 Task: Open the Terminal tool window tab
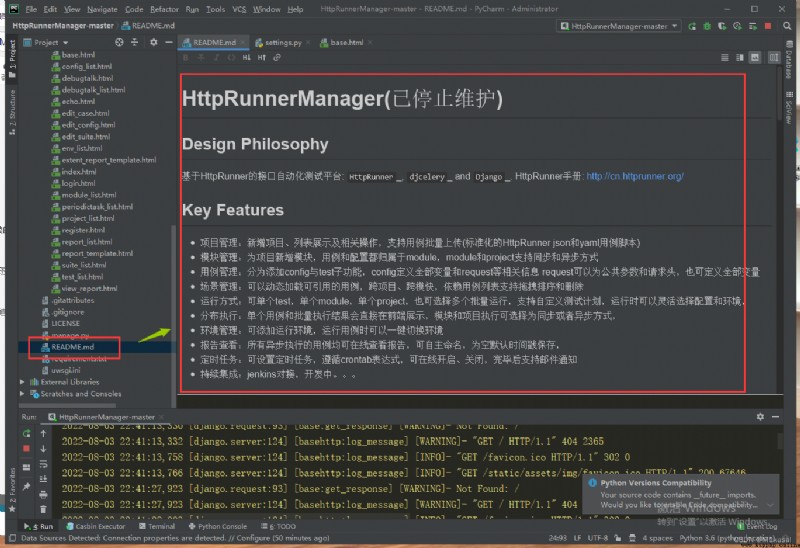click(157, 526)
